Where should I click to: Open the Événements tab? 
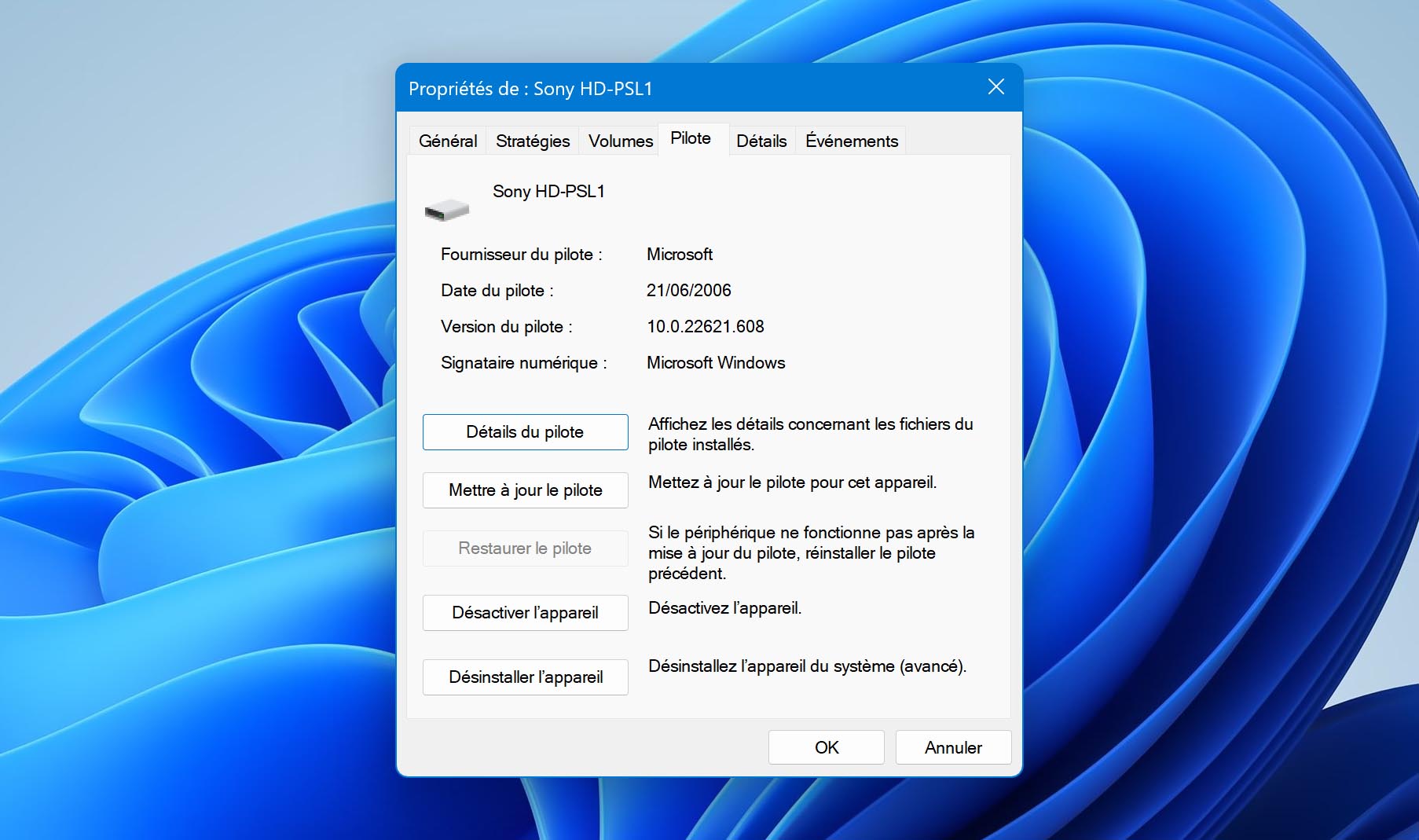(852, 141)
